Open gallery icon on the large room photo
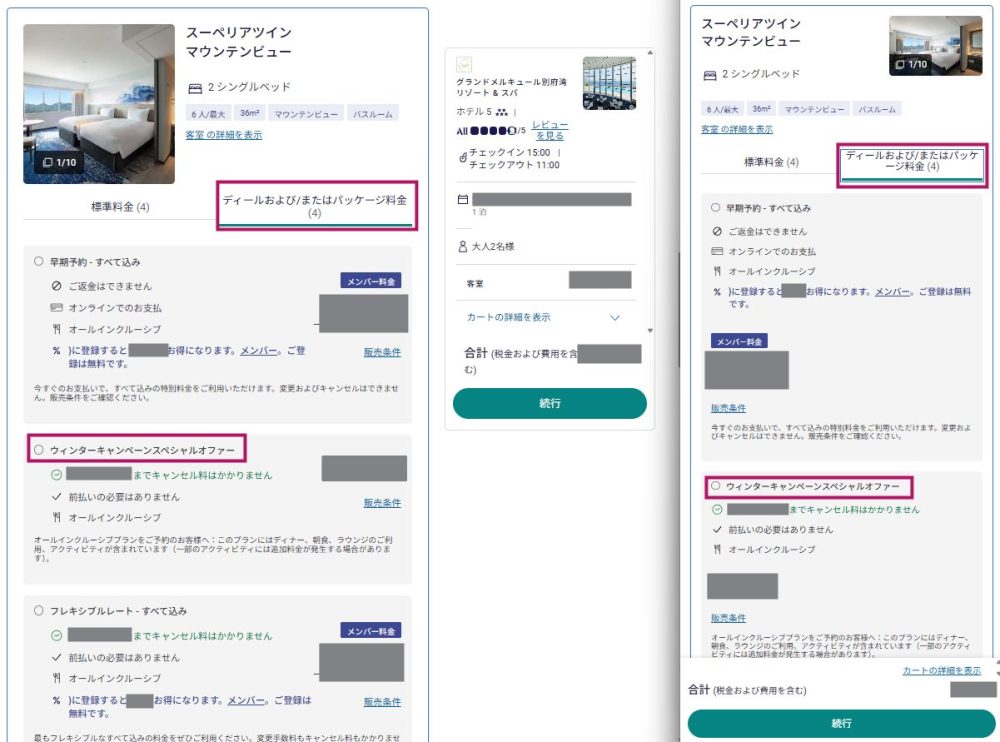Viewport: 1000px width, 742px height. coord(59,162)
